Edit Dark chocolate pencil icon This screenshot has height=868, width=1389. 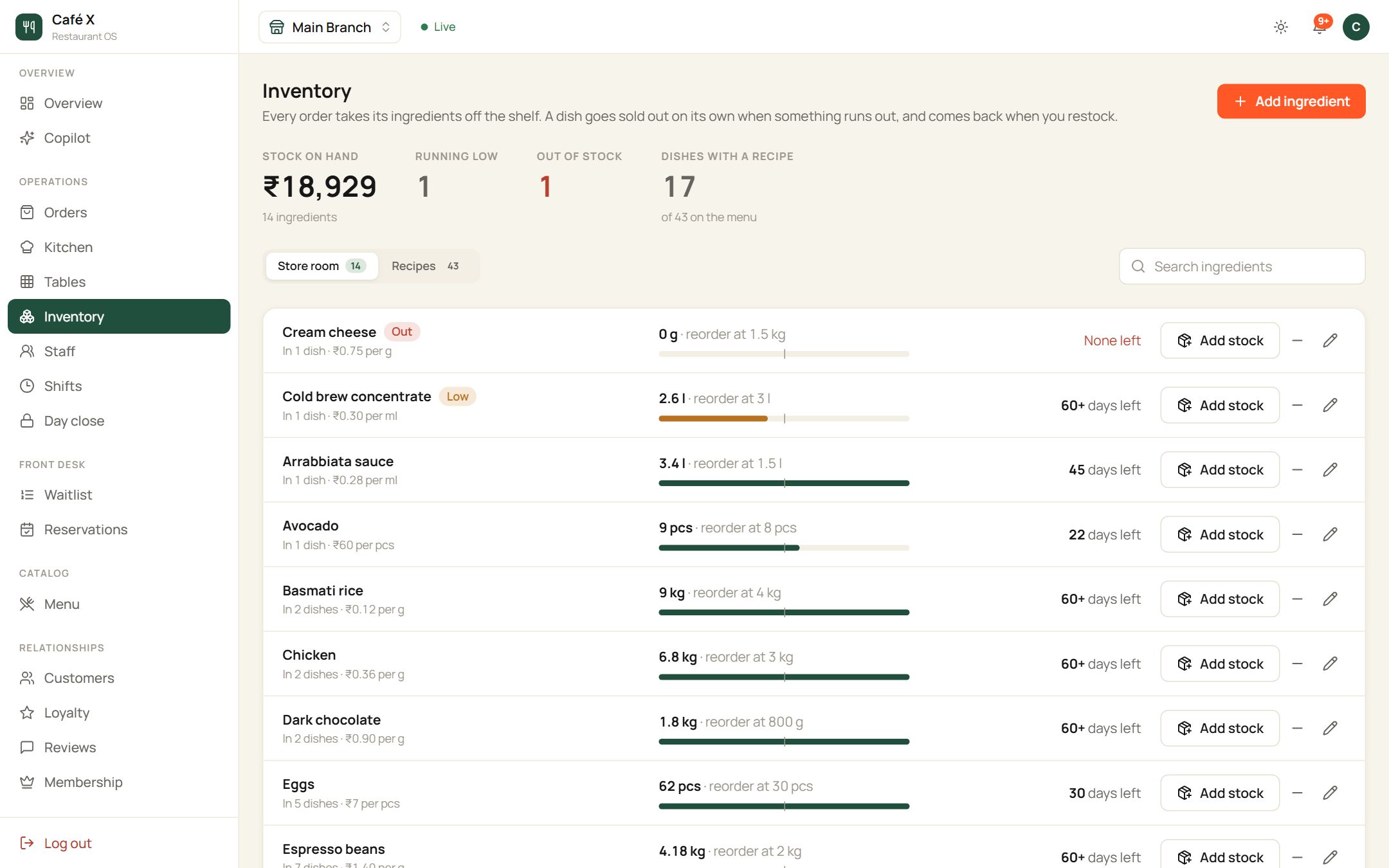[x=1330, y=728]
